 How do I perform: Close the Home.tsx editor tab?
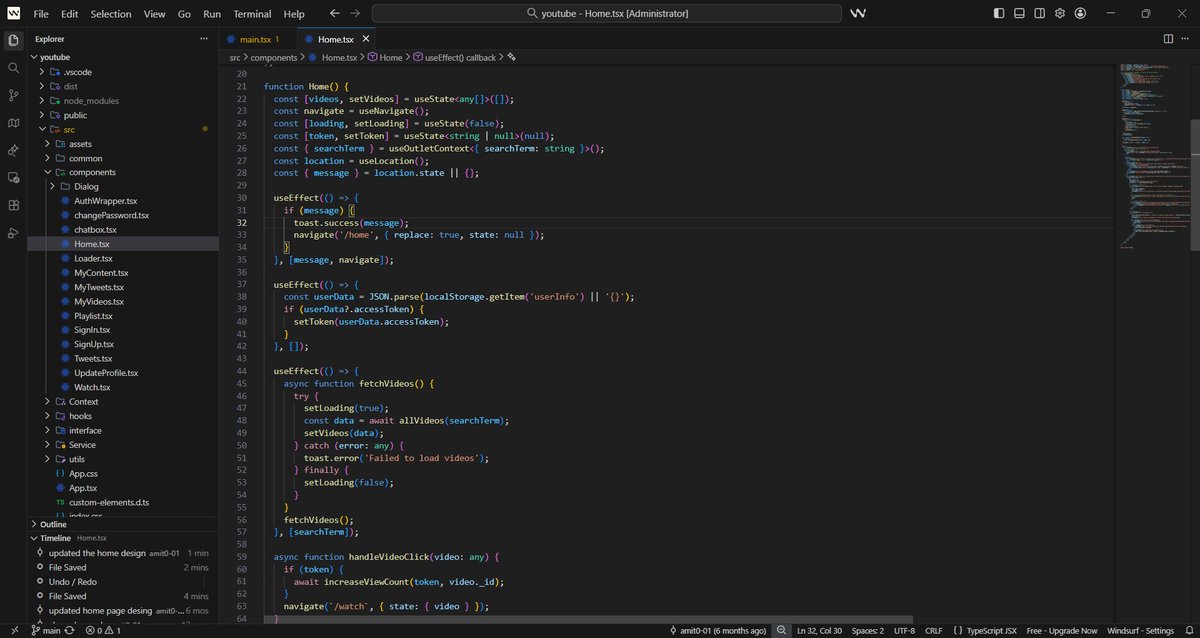point(366,39)
